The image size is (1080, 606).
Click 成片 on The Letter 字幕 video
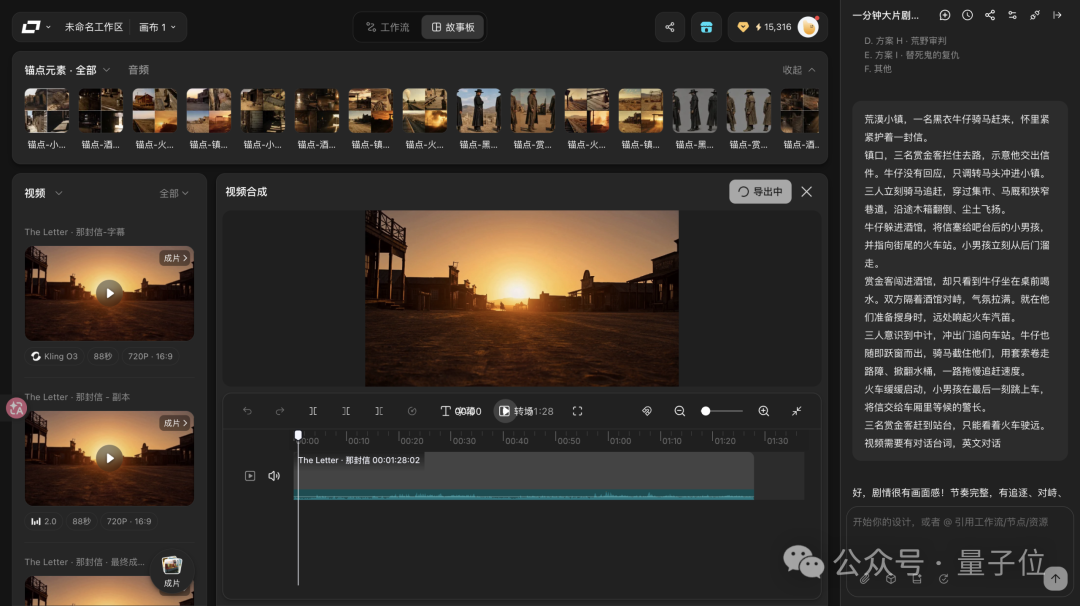coord(175,258)
